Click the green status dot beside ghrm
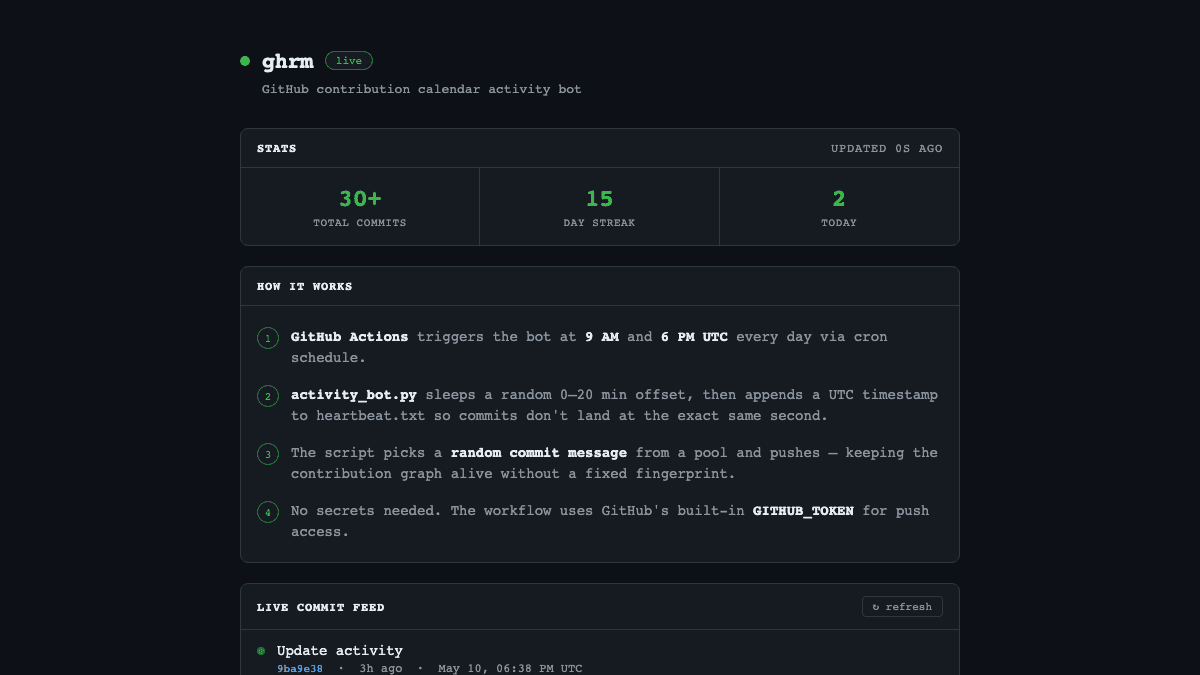Viewport: 1200px width, 675px height. 245,61
